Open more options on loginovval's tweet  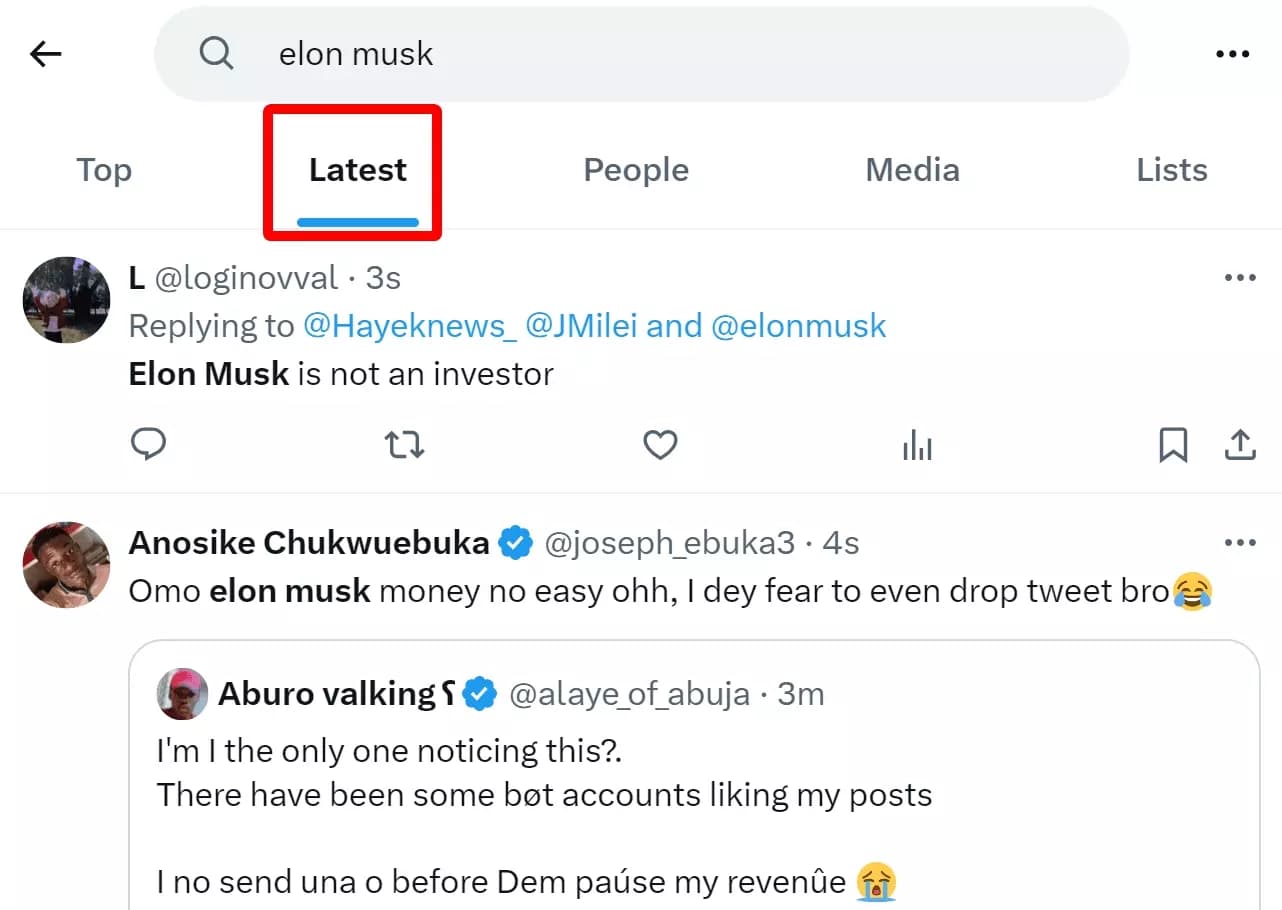1240,277
